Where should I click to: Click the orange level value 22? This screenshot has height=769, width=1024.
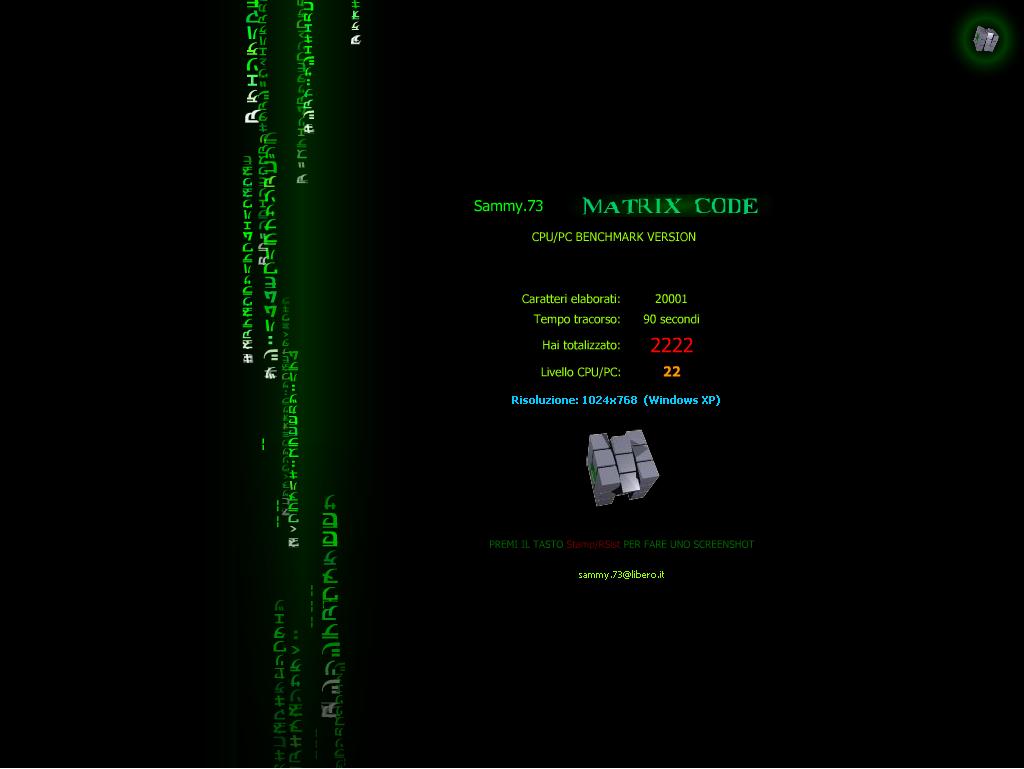pos(672,371)
